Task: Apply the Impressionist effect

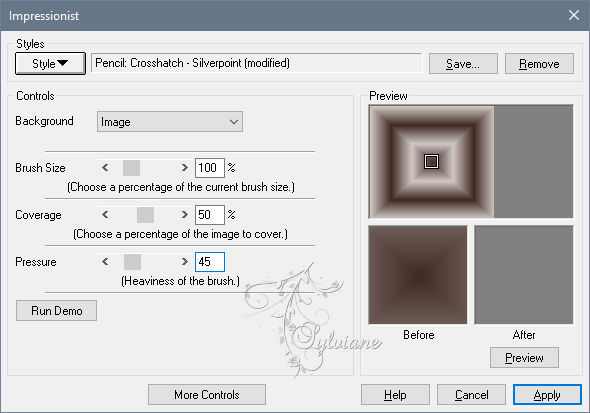Action: (547, 395)
